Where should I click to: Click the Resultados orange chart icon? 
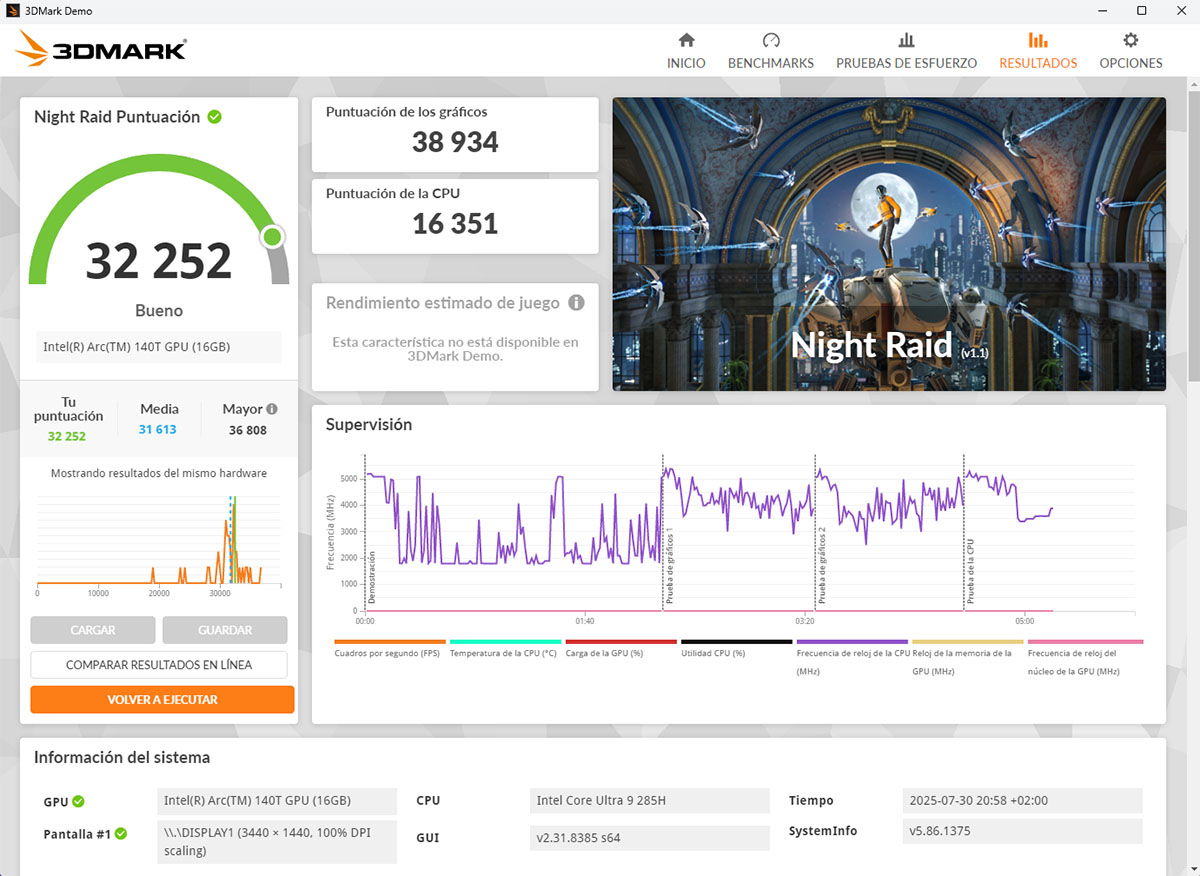click(x=1038, y=40)
